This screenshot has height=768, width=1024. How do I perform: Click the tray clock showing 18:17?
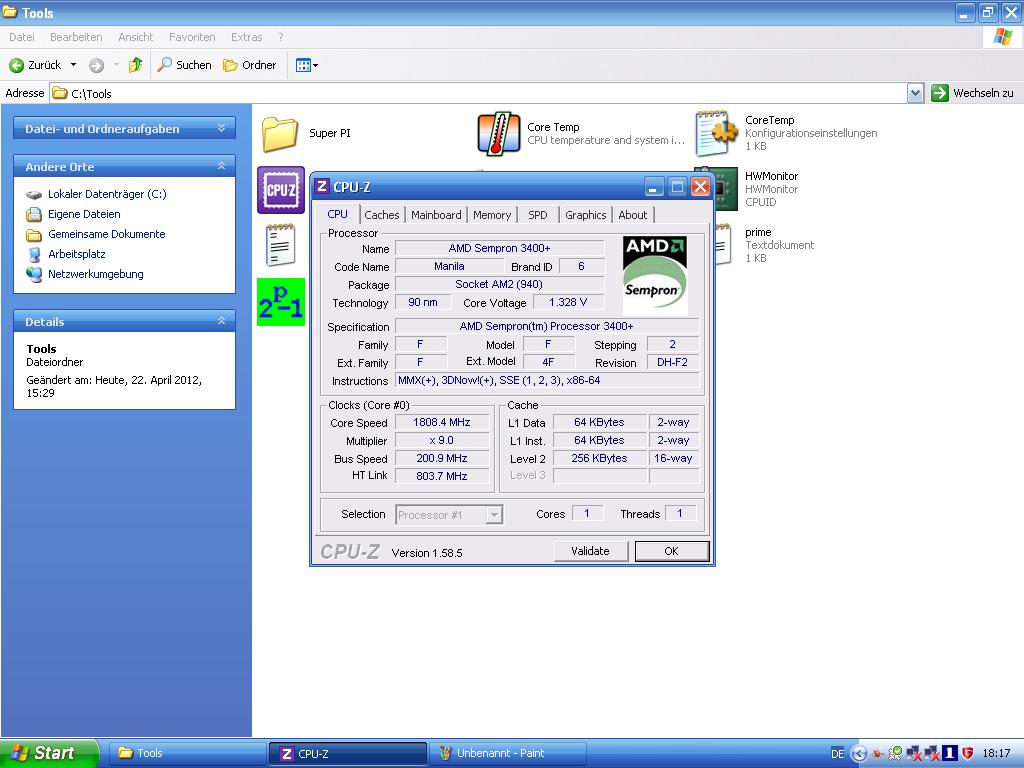tap(996, 754)
